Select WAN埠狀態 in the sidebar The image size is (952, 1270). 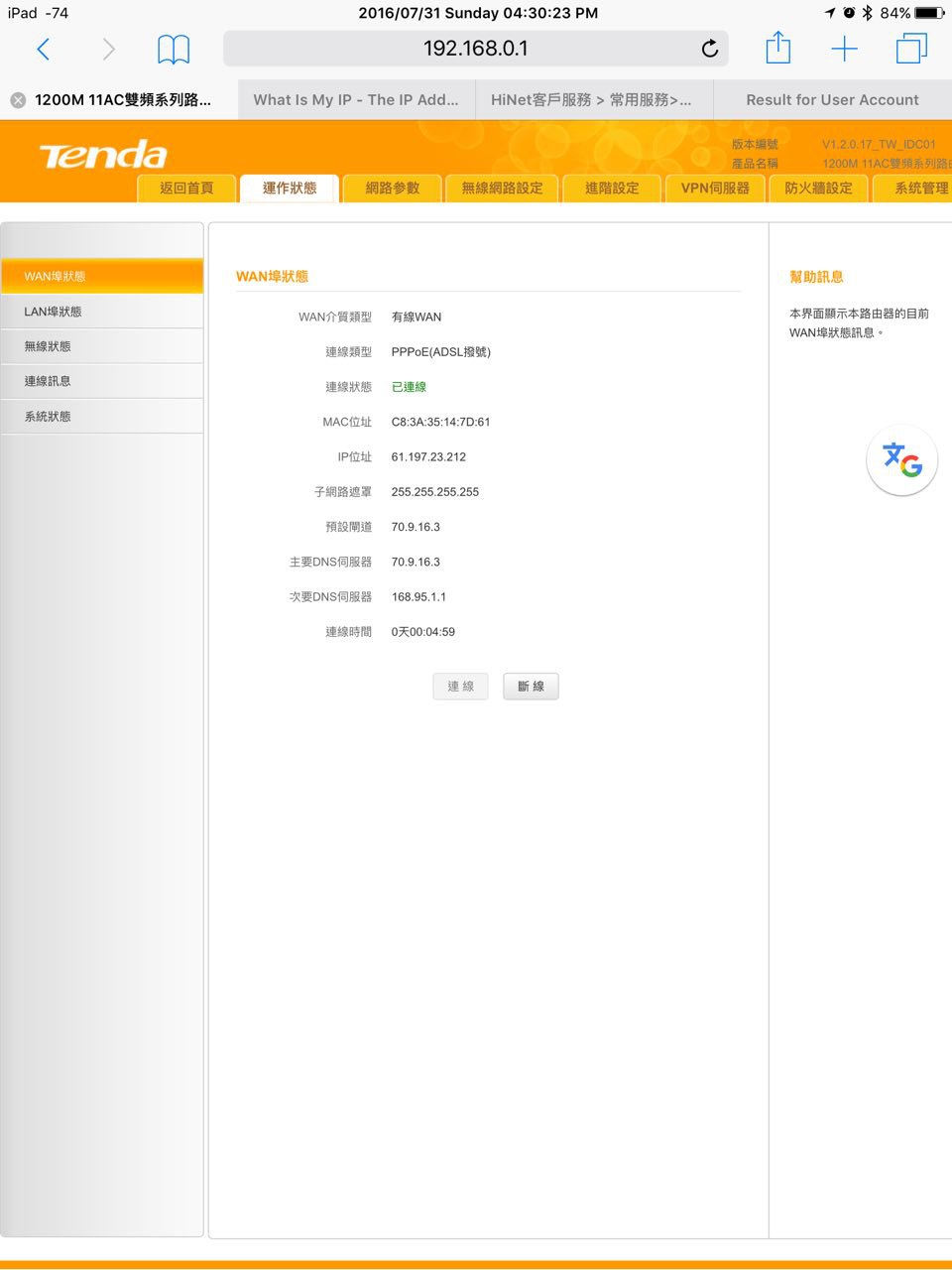click(x=102, y=276)
